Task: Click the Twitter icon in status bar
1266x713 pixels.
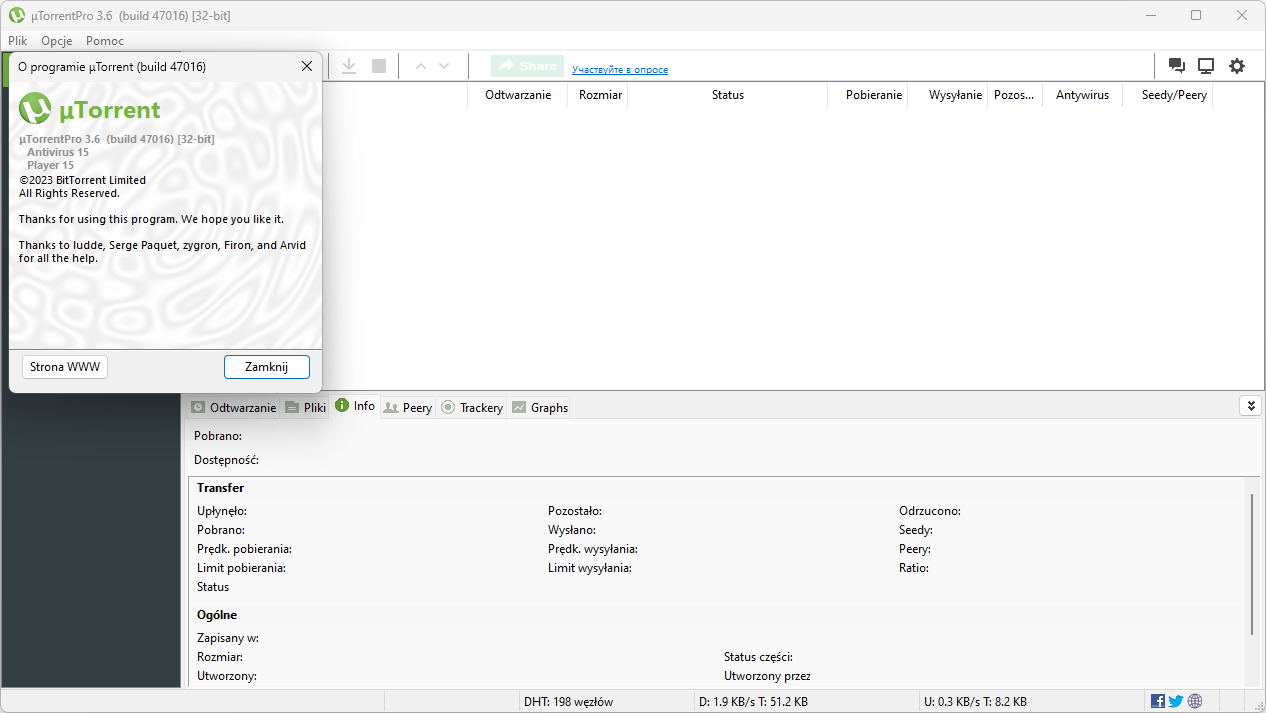Action: [x=1176, y=701]
